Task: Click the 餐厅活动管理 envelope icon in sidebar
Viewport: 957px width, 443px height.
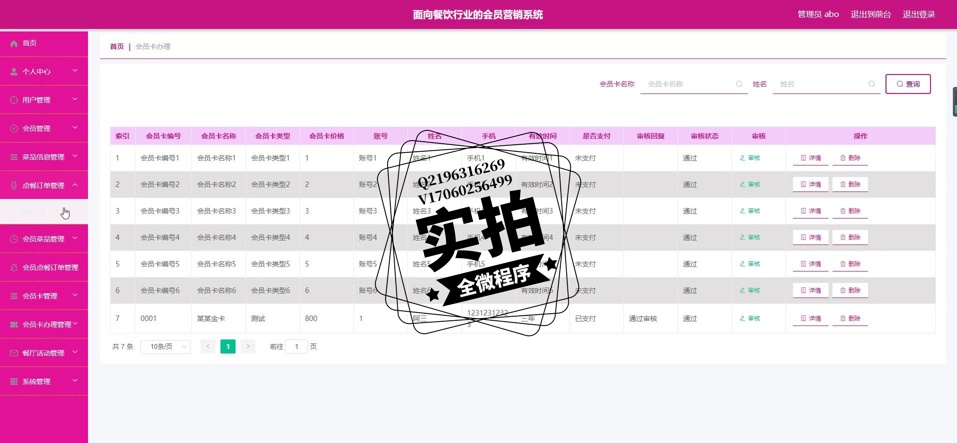Action: pyautogui.click(x=14, y=353)
